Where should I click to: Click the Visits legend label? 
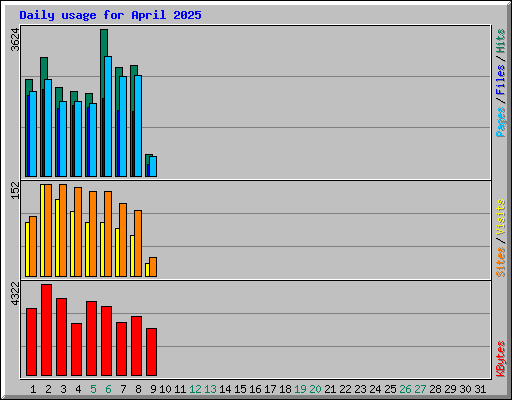pyautogui.click(x=501, y=217)
